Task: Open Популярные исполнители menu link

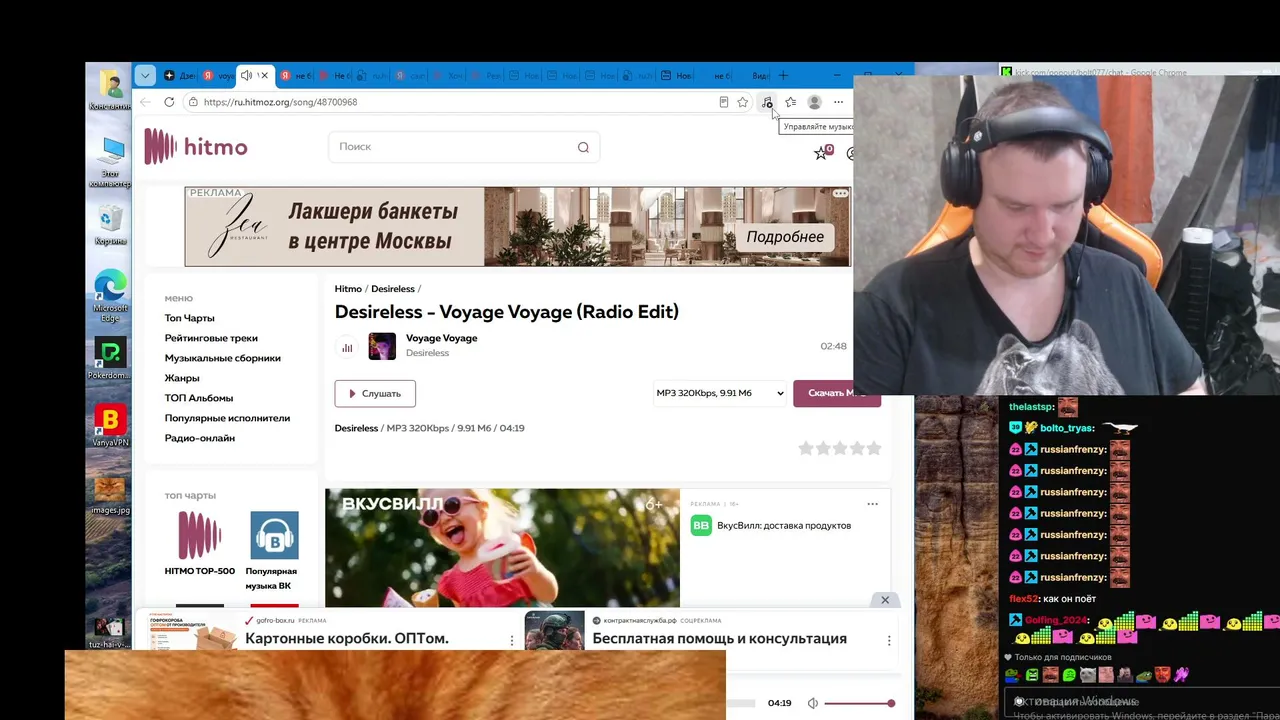Action: [227, 418]
